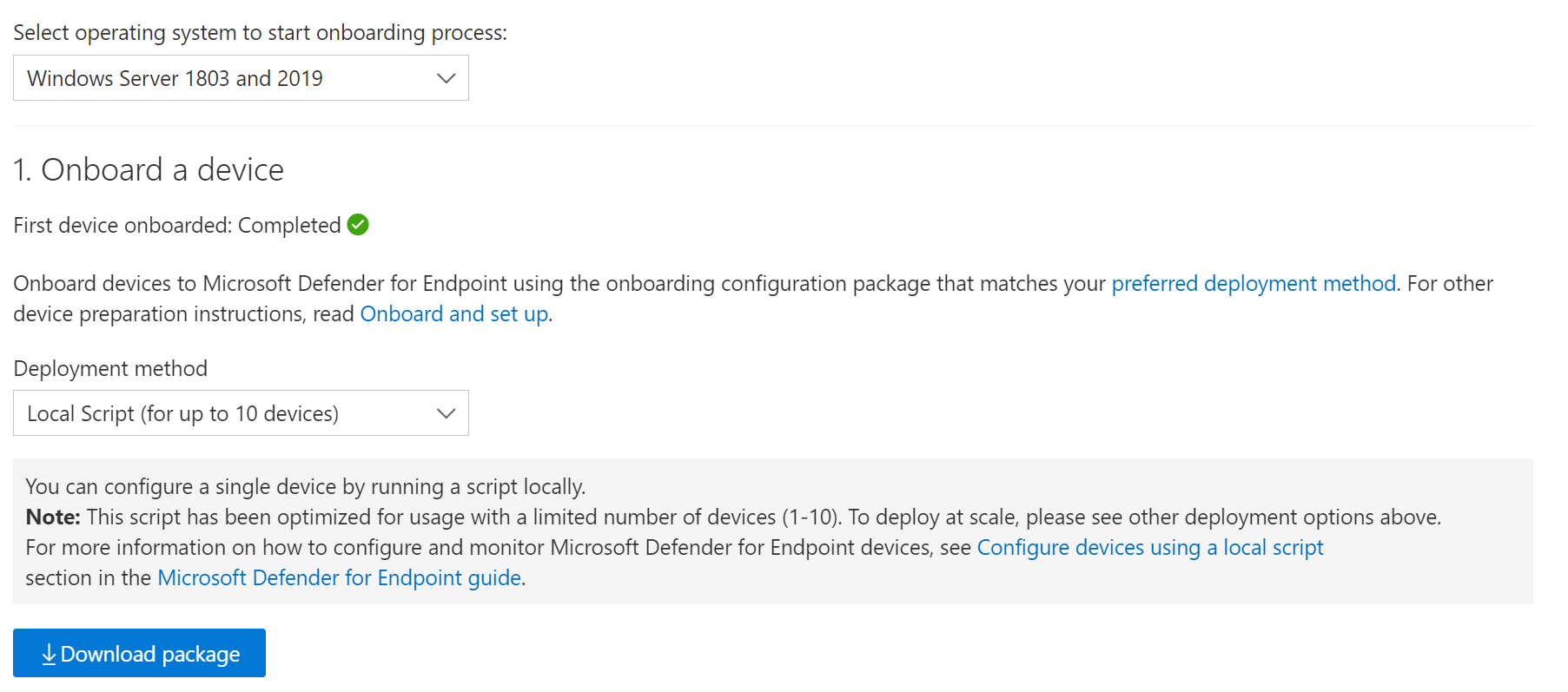
Task: Click the green Completed checkmark icon
Action: [358, 224]
